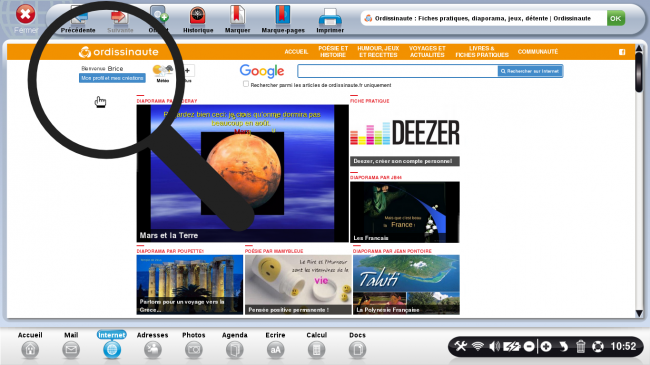Open the Historique browsing history icon
650x365 pixels.
tap(197, 16)
